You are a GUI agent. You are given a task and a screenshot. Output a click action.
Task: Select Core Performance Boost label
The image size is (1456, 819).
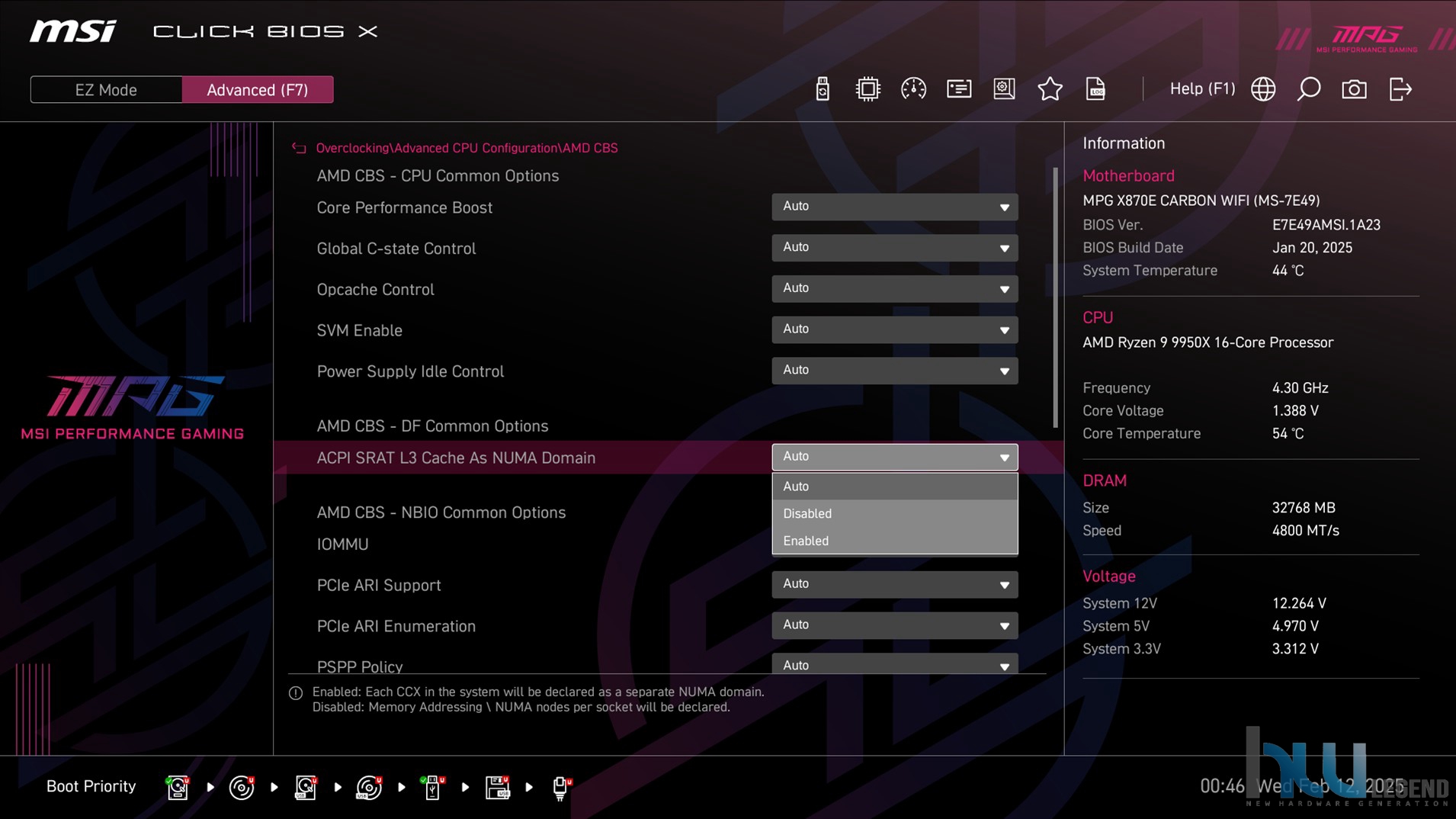tap(404, 207)
